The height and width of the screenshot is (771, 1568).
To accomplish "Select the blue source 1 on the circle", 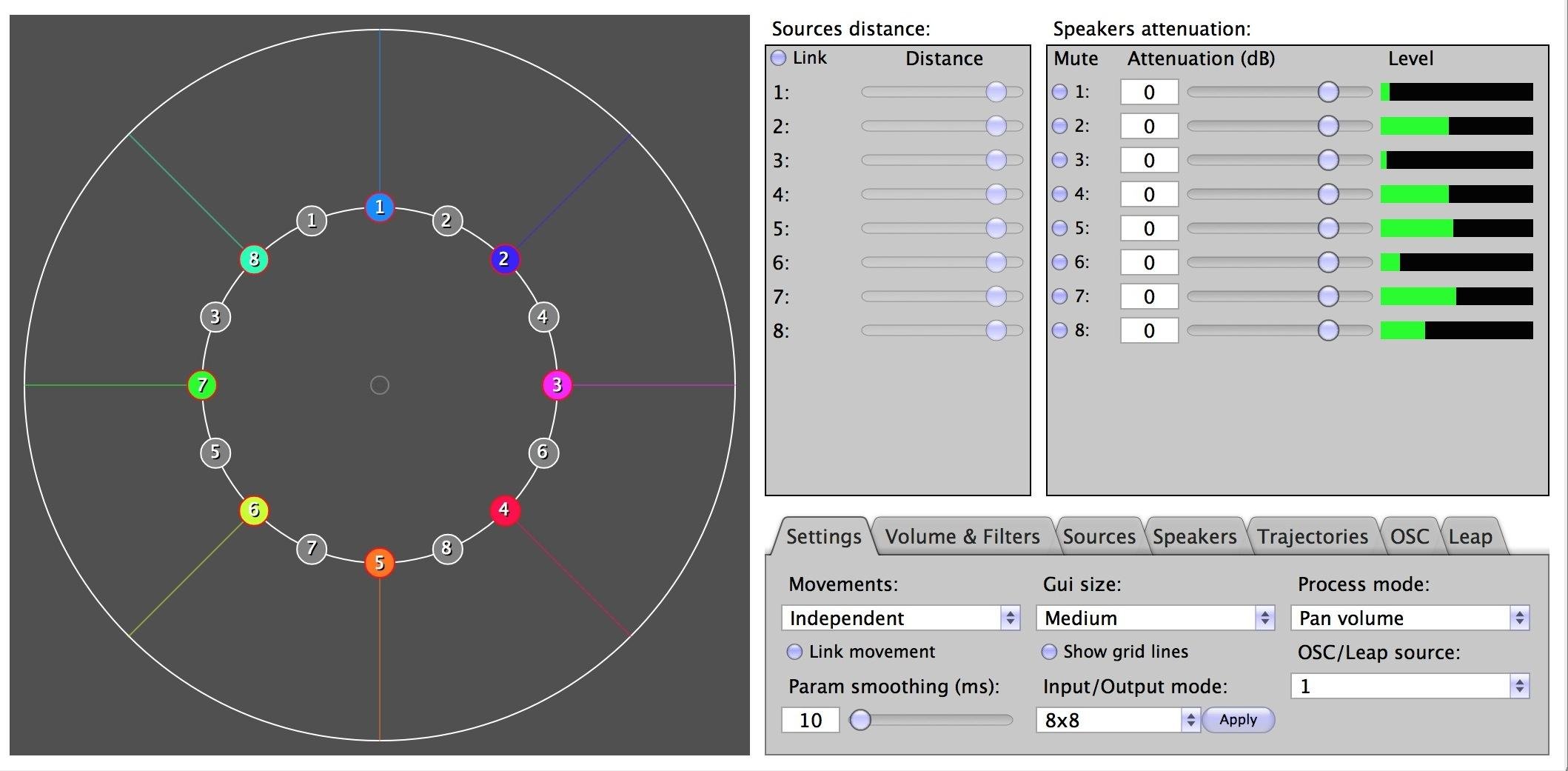I will coord(379,207).
